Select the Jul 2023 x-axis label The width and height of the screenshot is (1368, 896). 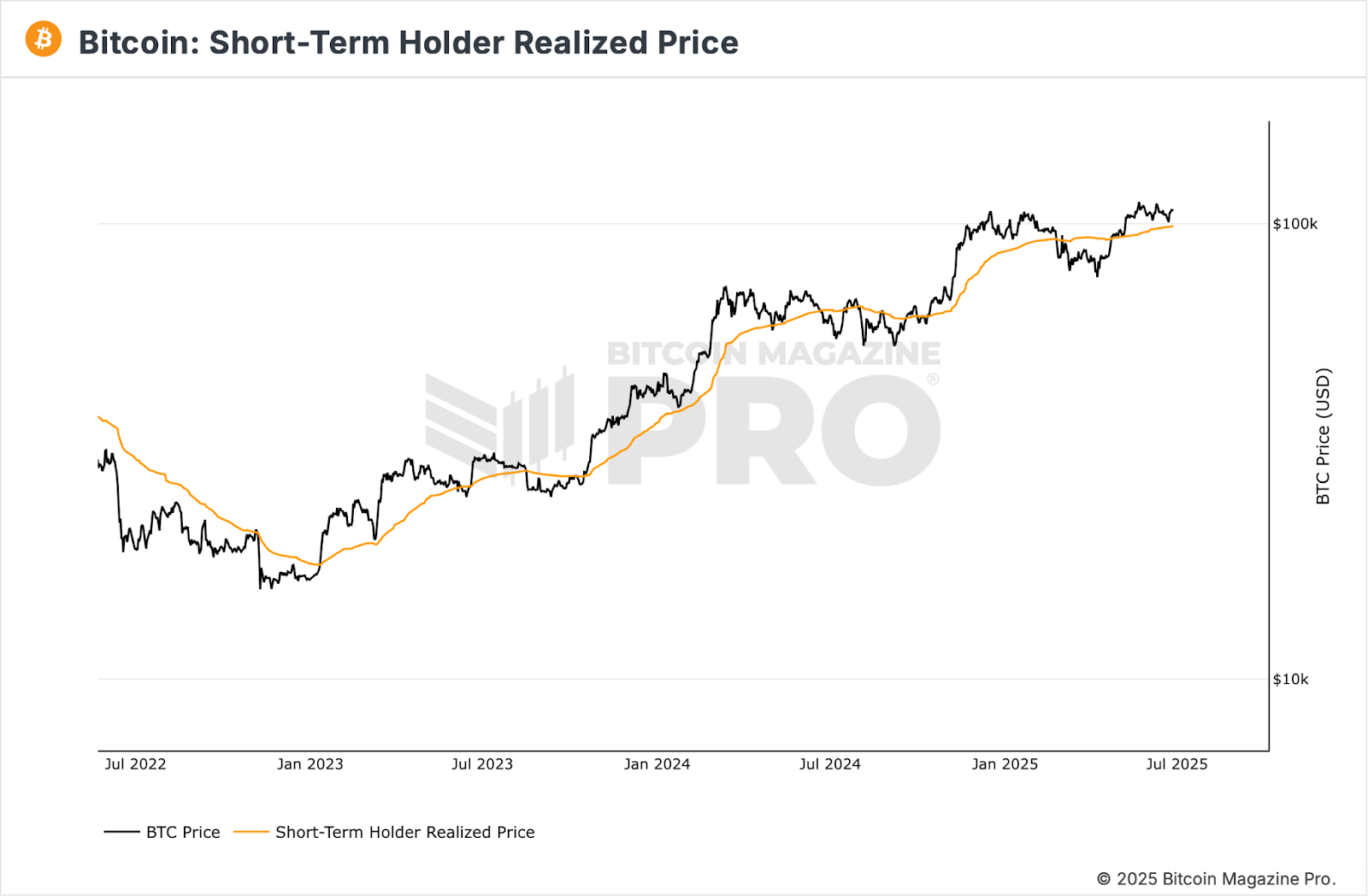[x=482, y=764]
